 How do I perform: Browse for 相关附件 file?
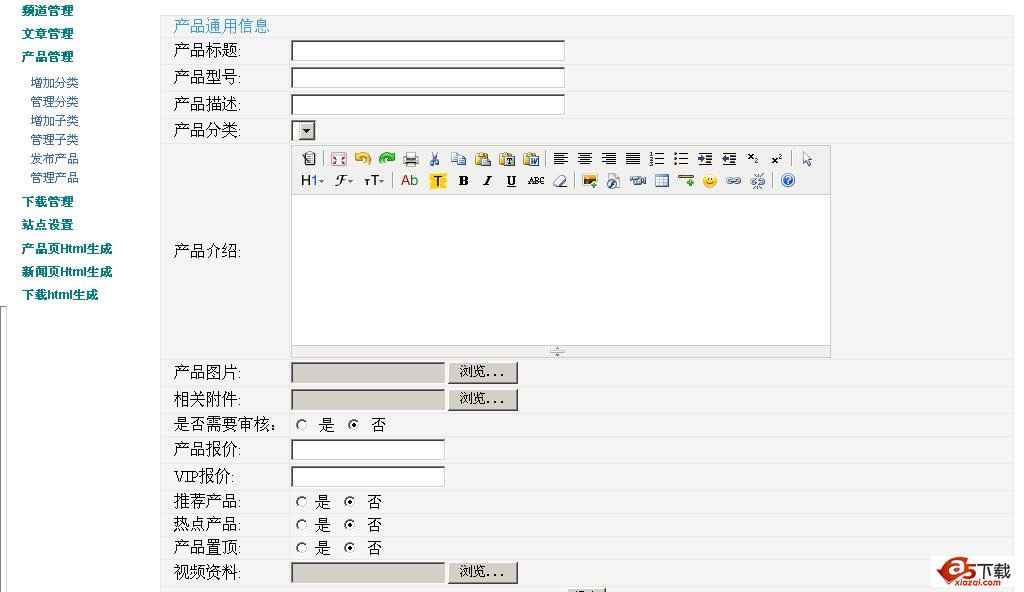click(x=483, y=399)
